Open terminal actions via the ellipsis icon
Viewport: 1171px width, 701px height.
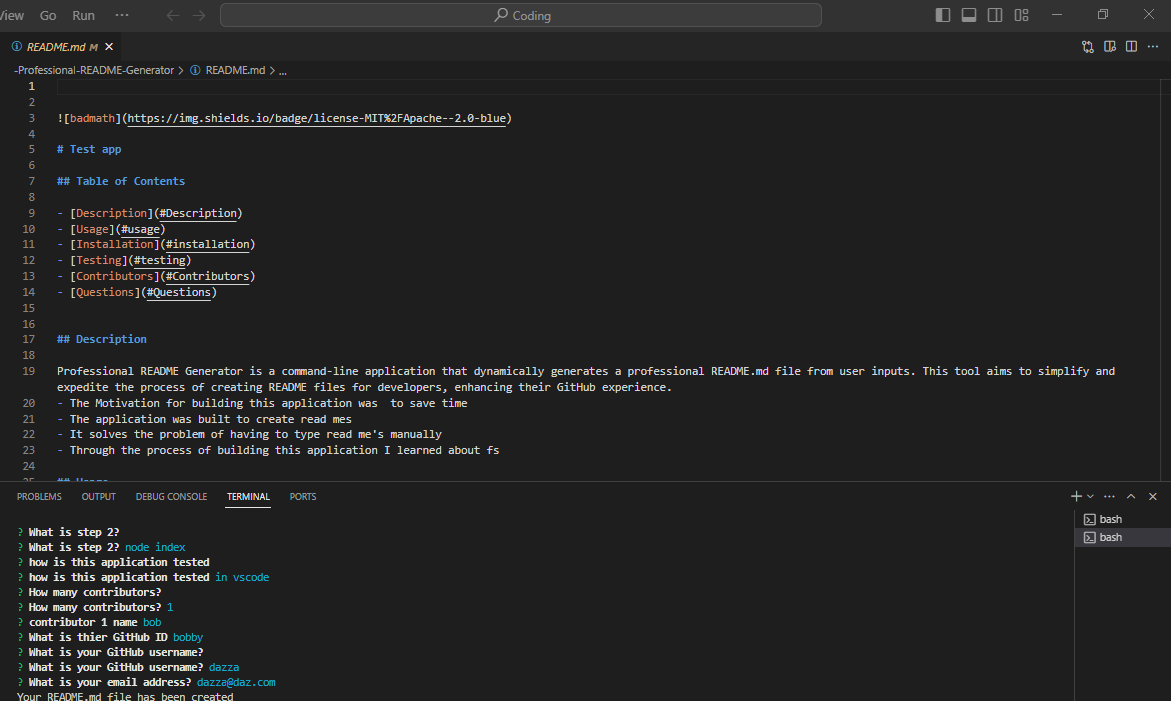coord(1109,496)
